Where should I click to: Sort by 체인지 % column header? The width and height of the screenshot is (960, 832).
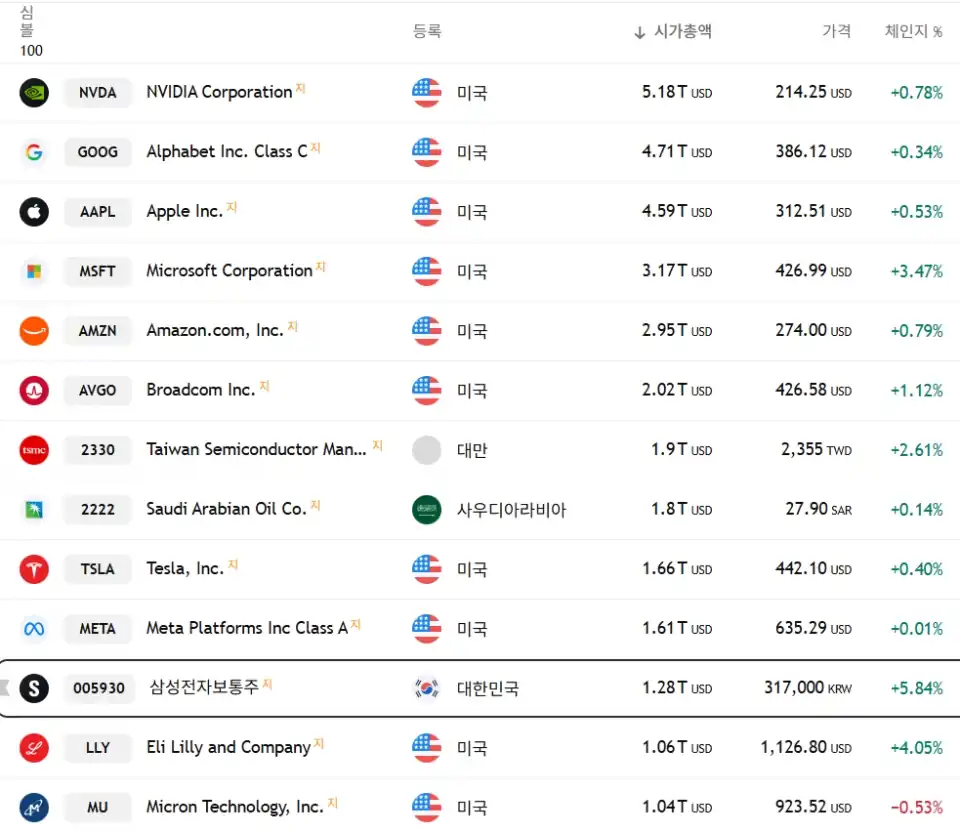tap(913, 31)
